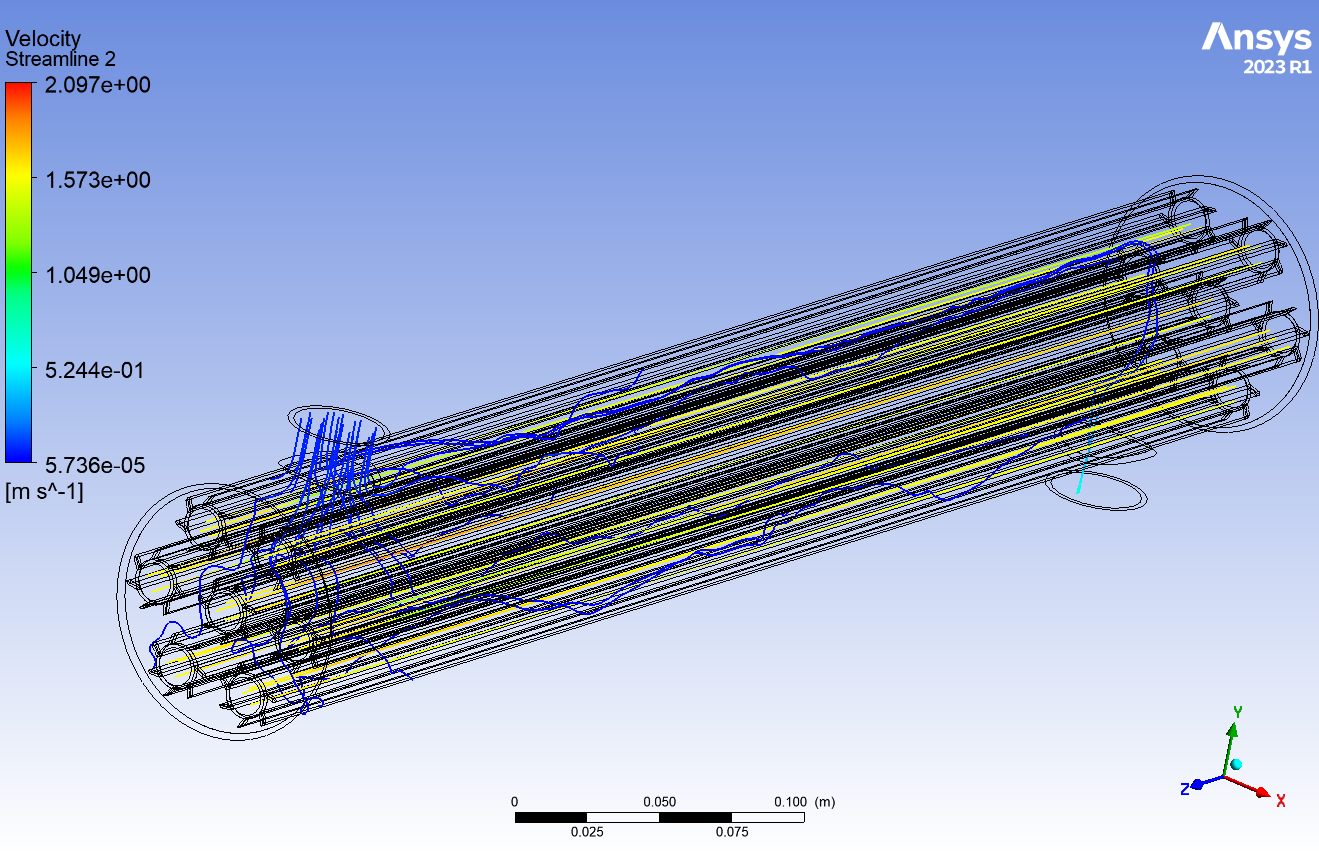This screenshot has height=857, width=1319.
Task: Click the legend value 1.049e+00
Action: pyautogui.click(x=97, y=275)
